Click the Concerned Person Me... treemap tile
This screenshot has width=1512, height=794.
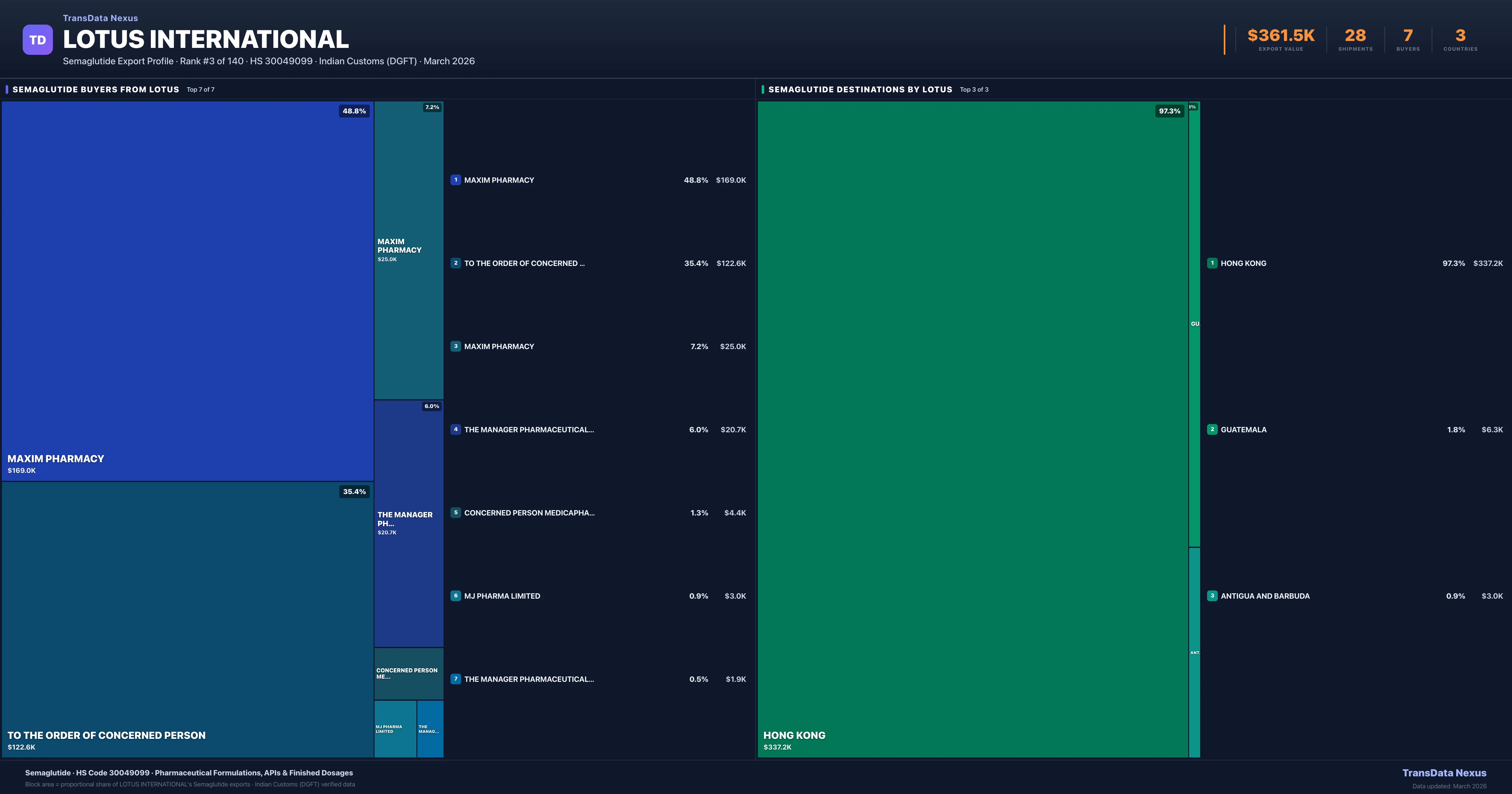[409, 674]
